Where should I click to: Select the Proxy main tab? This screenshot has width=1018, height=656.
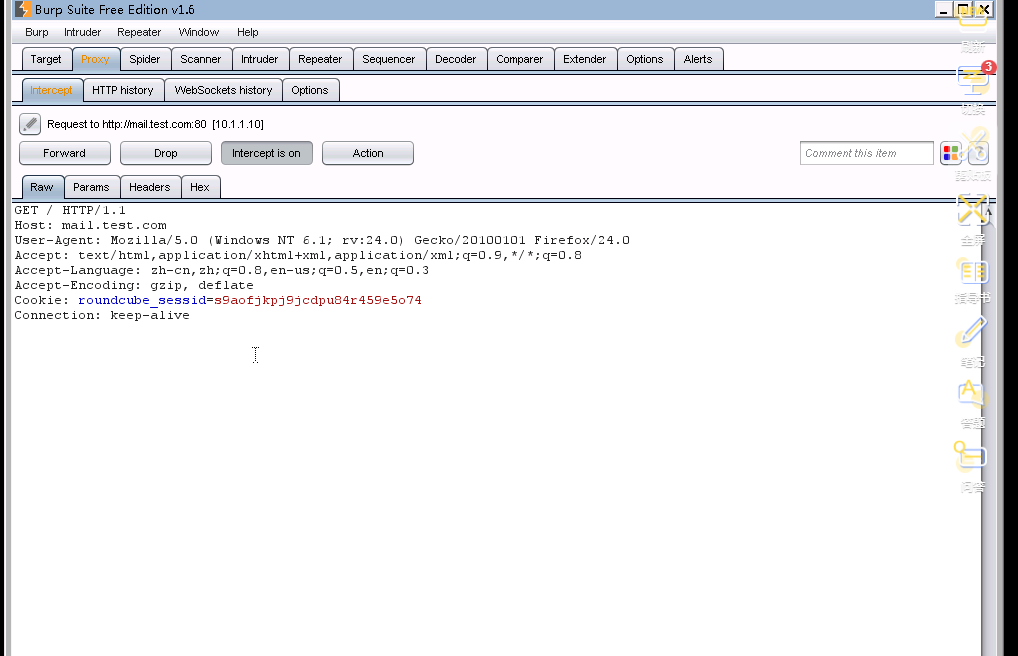pyautogui.click(x=95, y=59)
